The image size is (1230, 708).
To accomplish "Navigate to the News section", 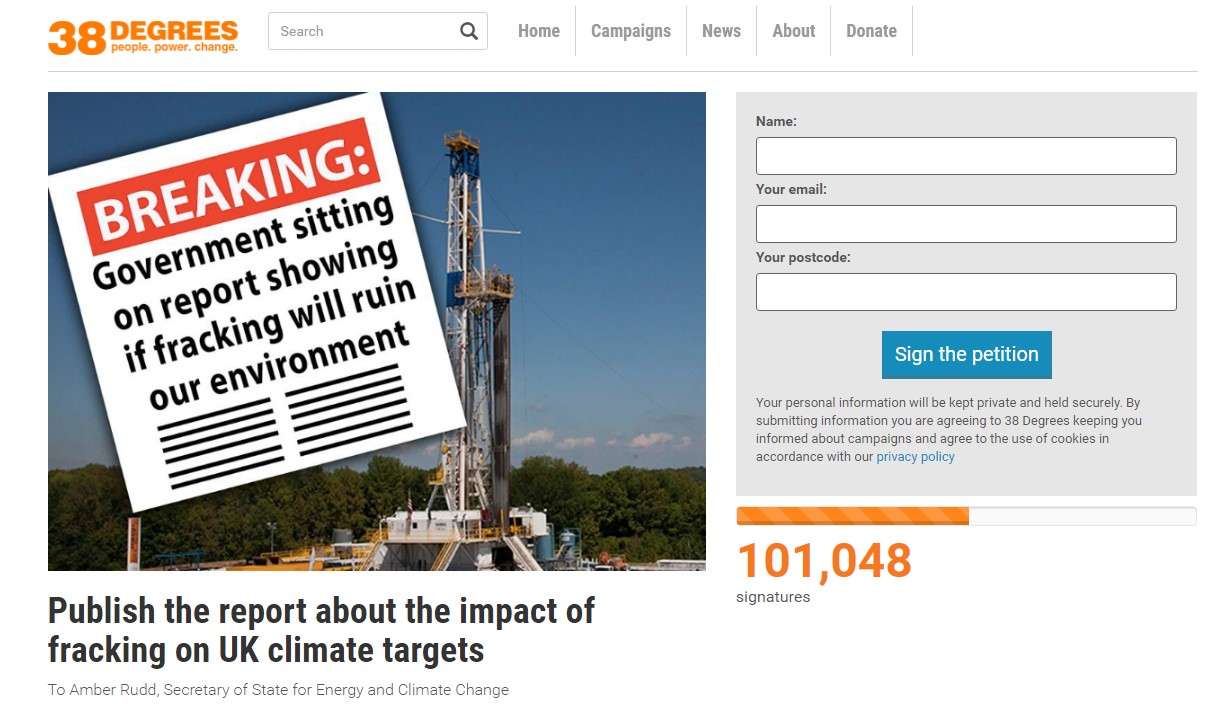I will (721, 31).
